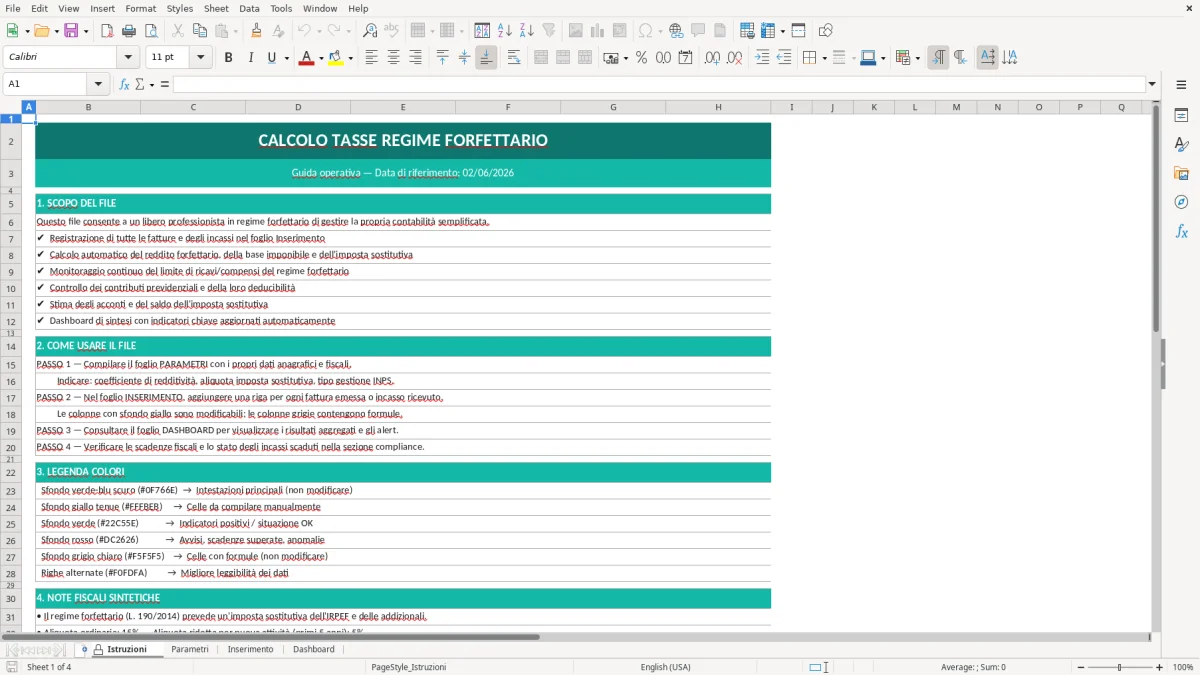Open the Sort dialog icon

[x=482, y=31]
